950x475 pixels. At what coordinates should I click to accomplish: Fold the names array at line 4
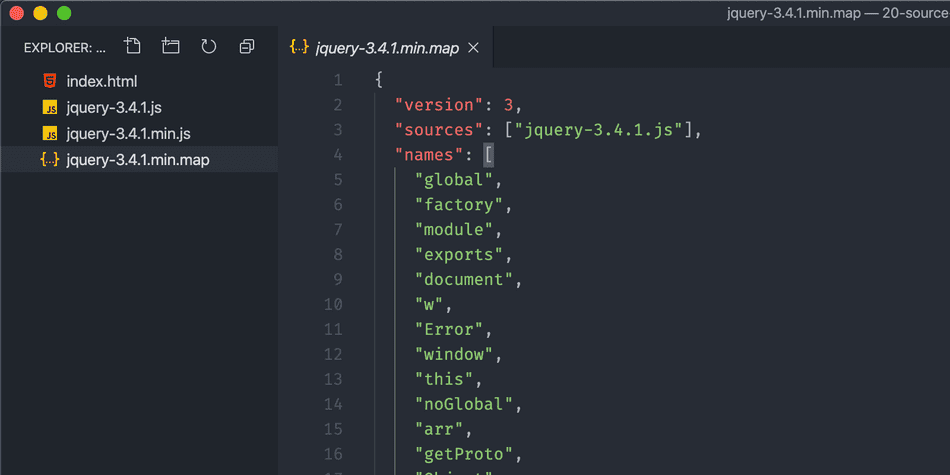pos(359,155)
